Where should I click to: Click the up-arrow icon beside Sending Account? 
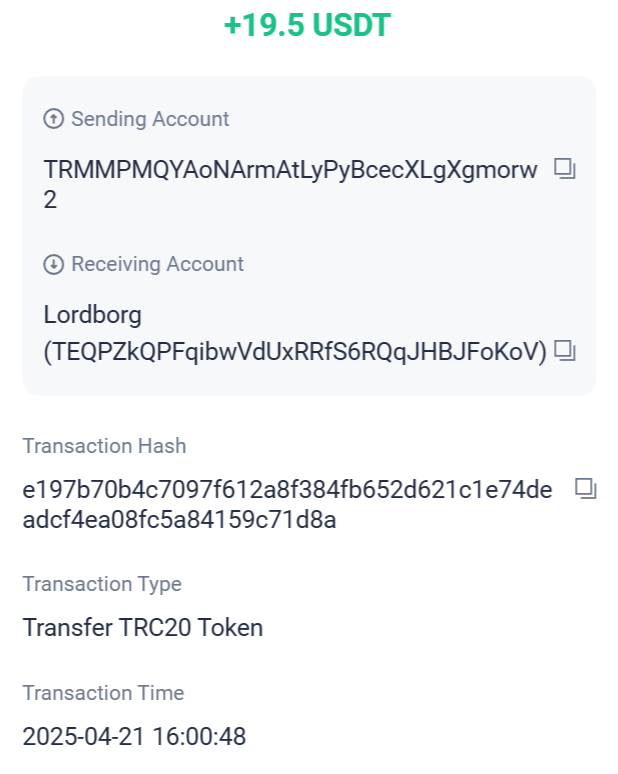(53, 119)
